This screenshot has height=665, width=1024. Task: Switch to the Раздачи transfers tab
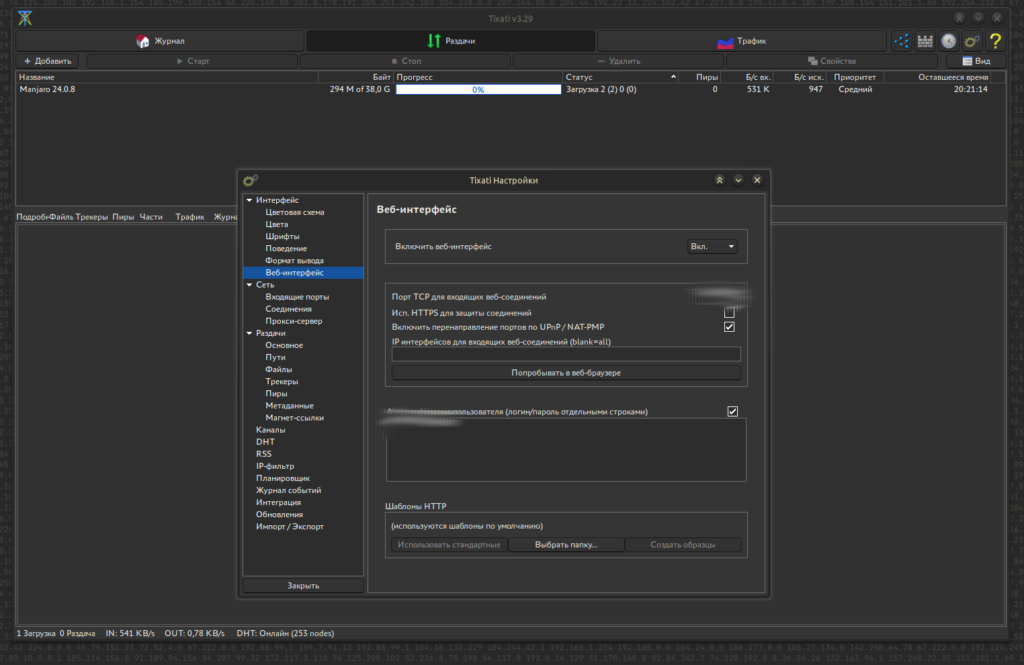coord(451,41)
